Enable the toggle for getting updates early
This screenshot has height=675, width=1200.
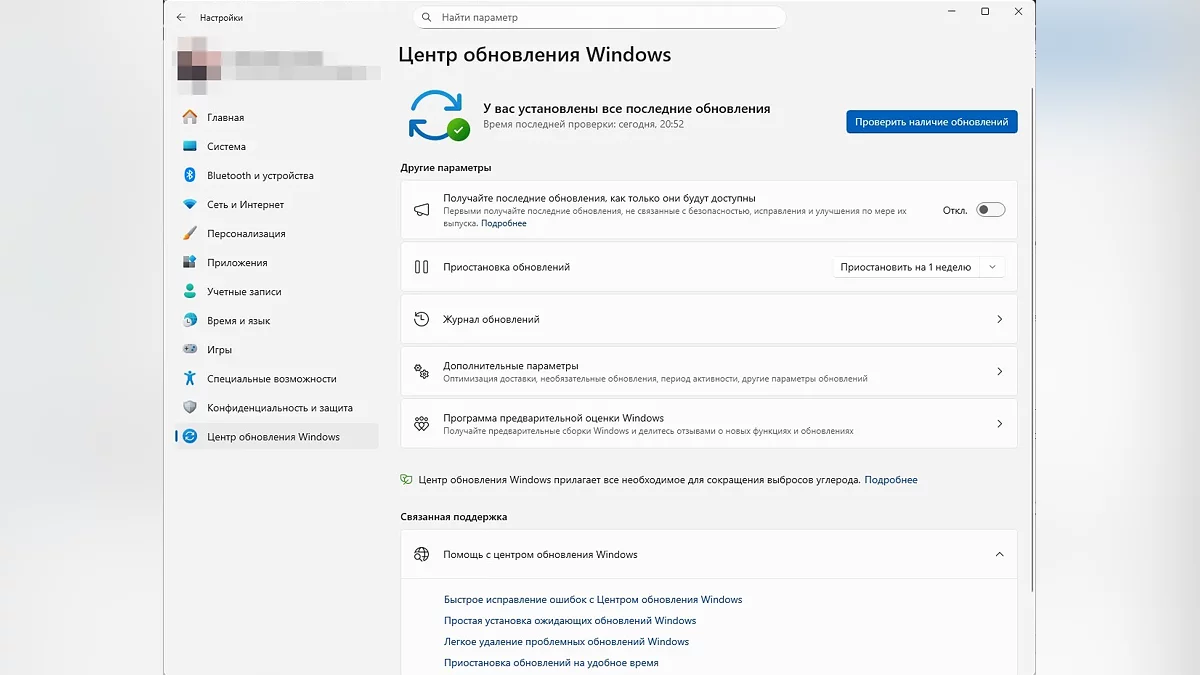[991, 210]
